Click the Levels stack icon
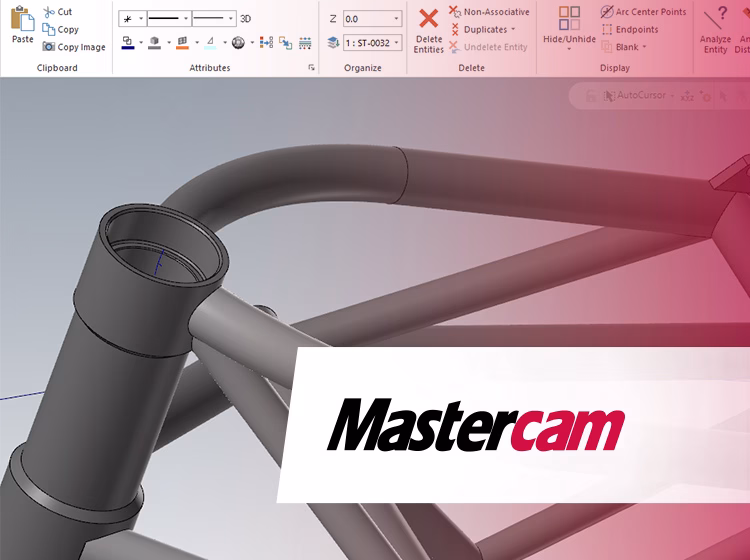The width and height of the screenshot is (750, 560). pos(333,43)
